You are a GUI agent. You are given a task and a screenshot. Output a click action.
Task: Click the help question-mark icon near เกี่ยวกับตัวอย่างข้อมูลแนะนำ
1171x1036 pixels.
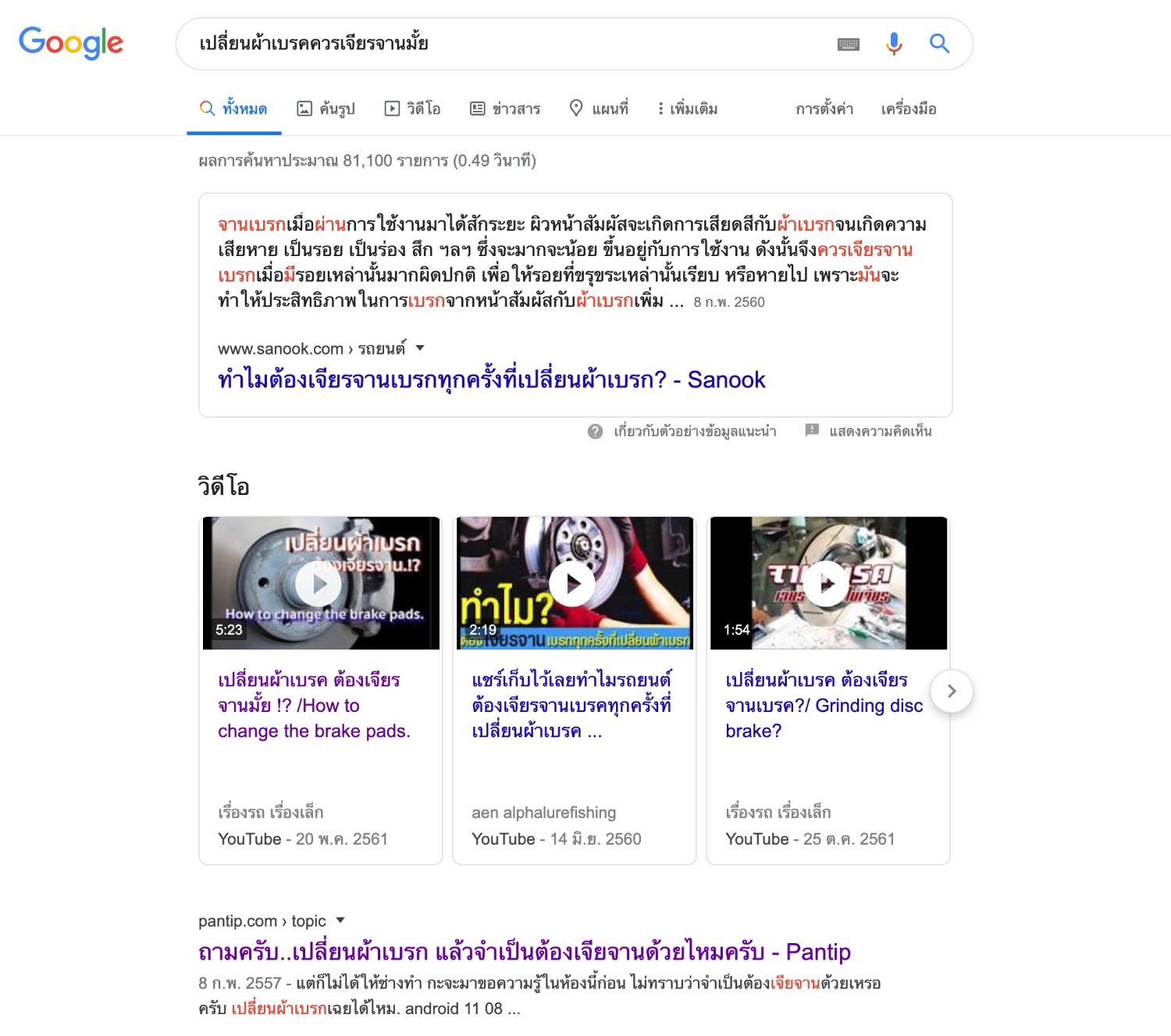[595, 431]
